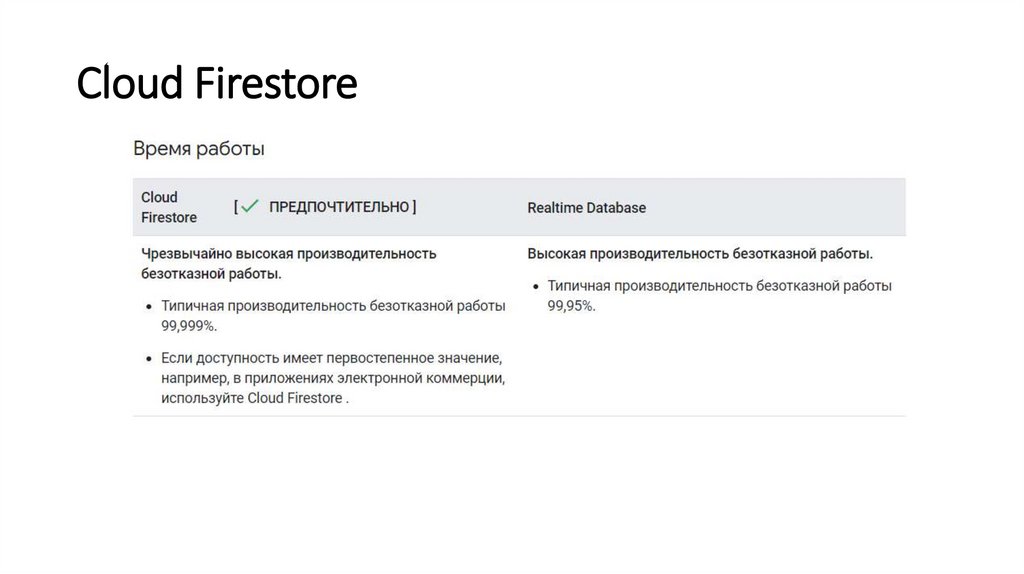Select the "Время работы" heading
Viewport: 1024px width, 574px height.
click(199, 149)
